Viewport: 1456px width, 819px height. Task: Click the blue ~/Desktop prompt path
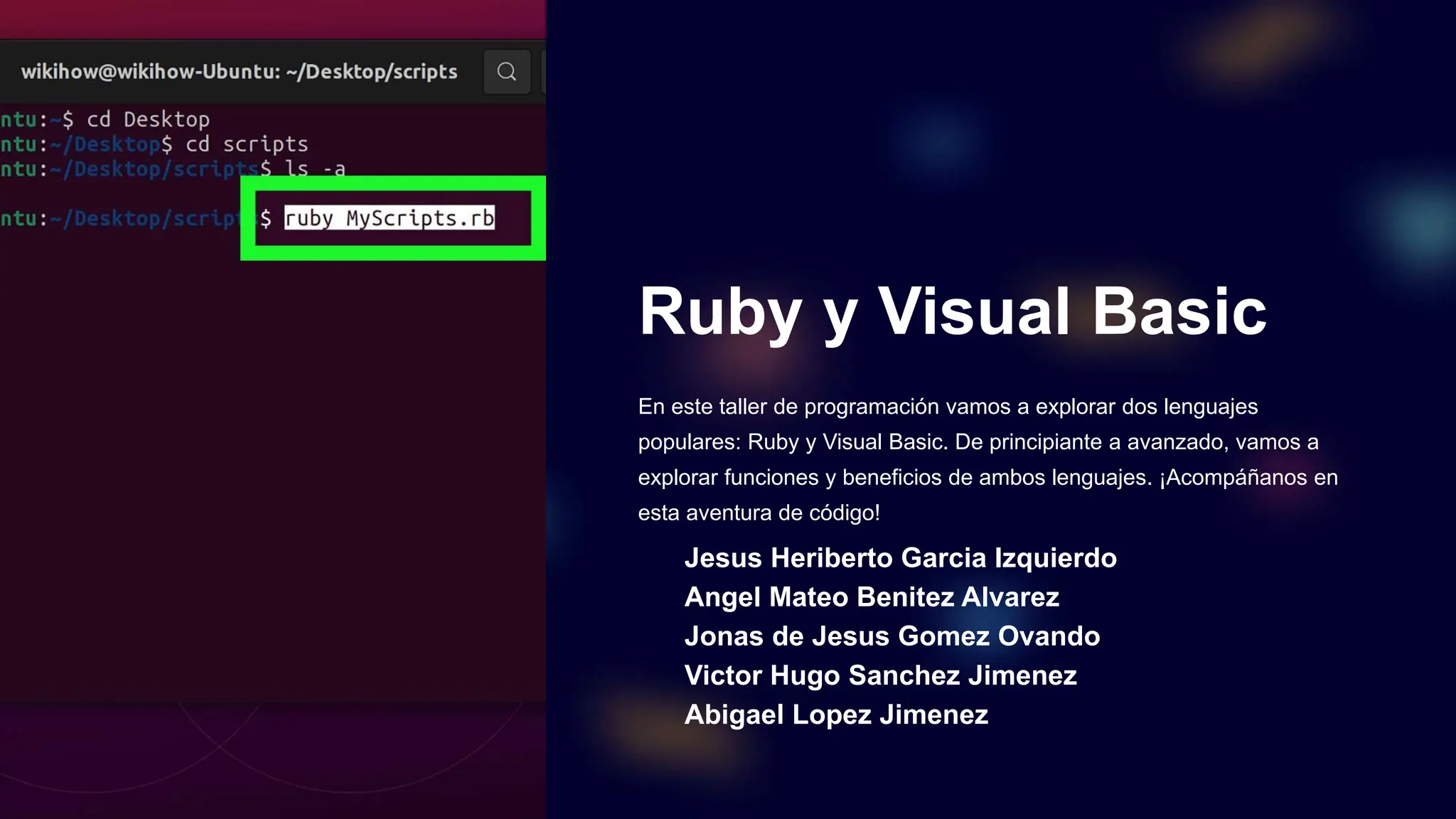(107, 144)
